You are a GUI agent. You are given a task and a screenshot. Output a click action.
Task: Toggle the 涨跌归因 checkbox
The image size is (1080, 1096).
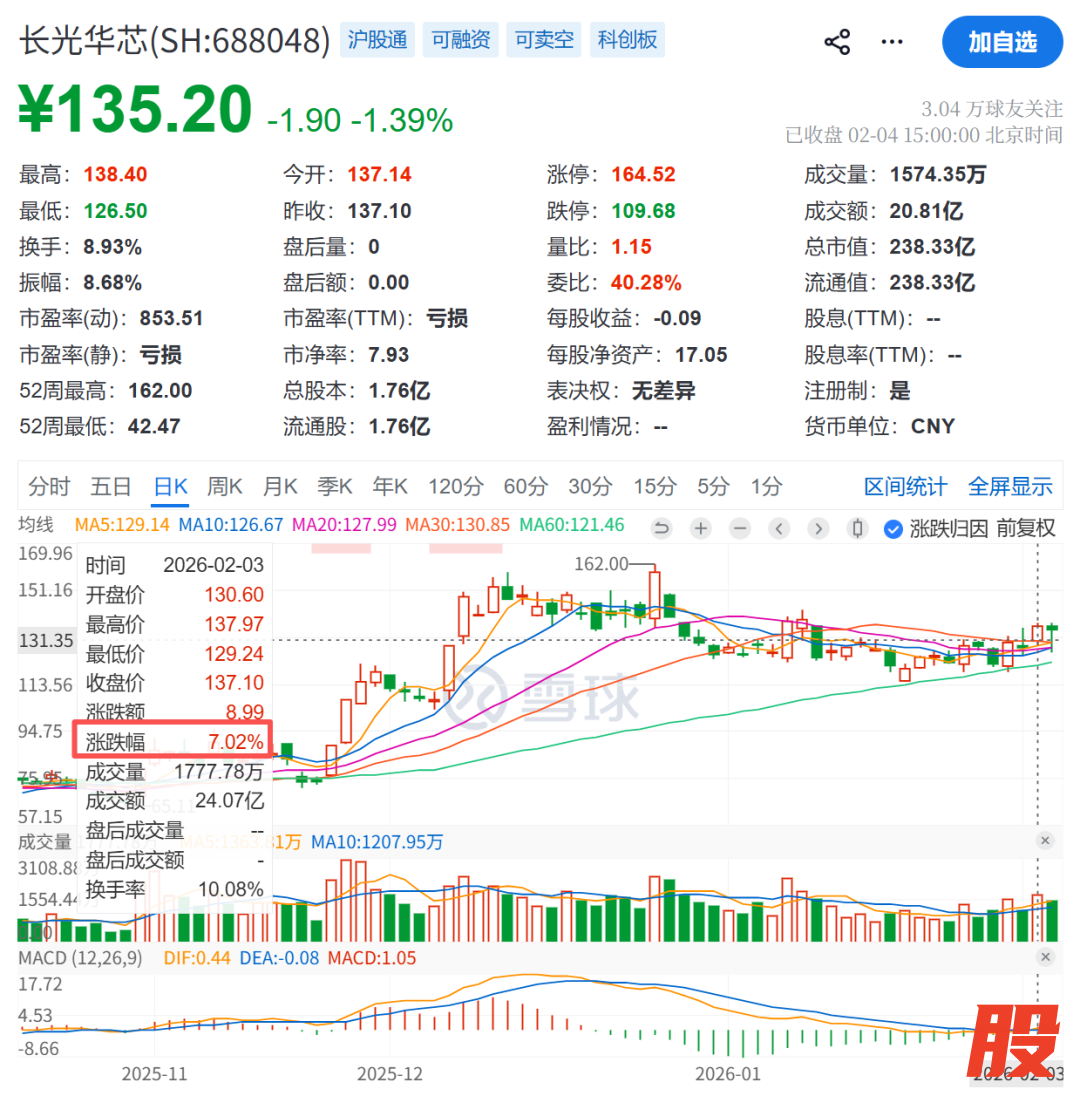893,528
